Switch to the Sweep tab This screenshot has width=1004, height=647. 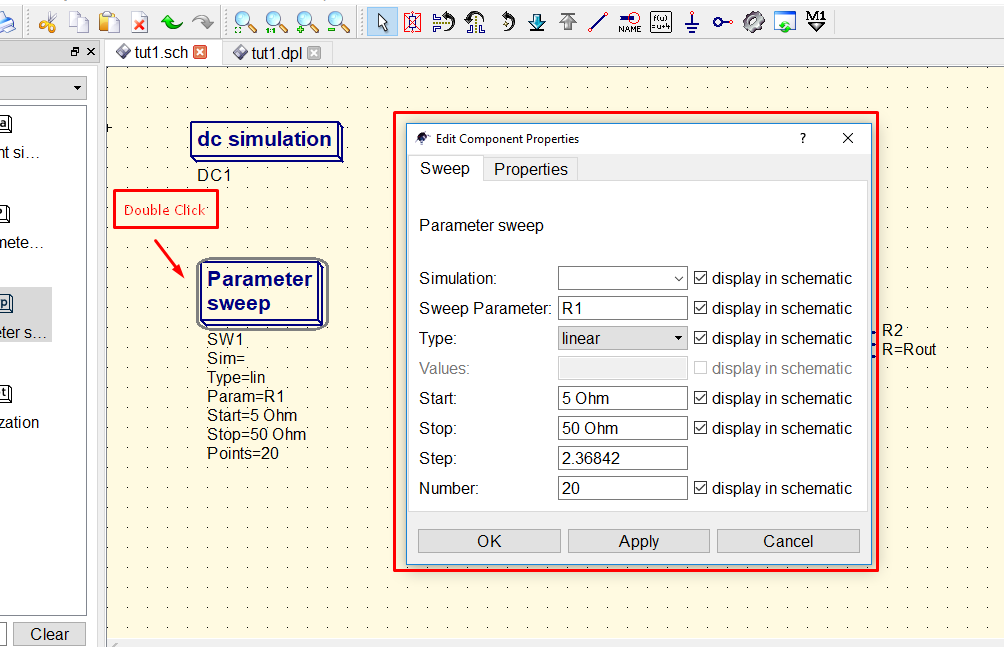[x=445, y=168]
